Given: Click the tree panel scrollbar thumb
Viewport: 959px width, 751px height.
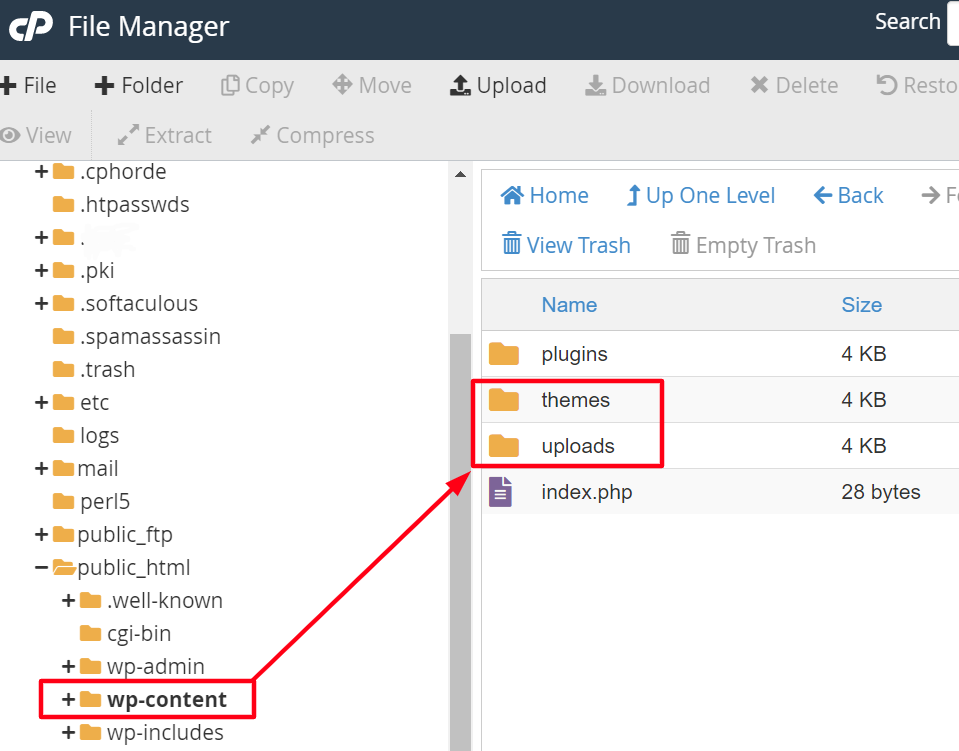Looking at the screenshot, I should coord(461,542).
